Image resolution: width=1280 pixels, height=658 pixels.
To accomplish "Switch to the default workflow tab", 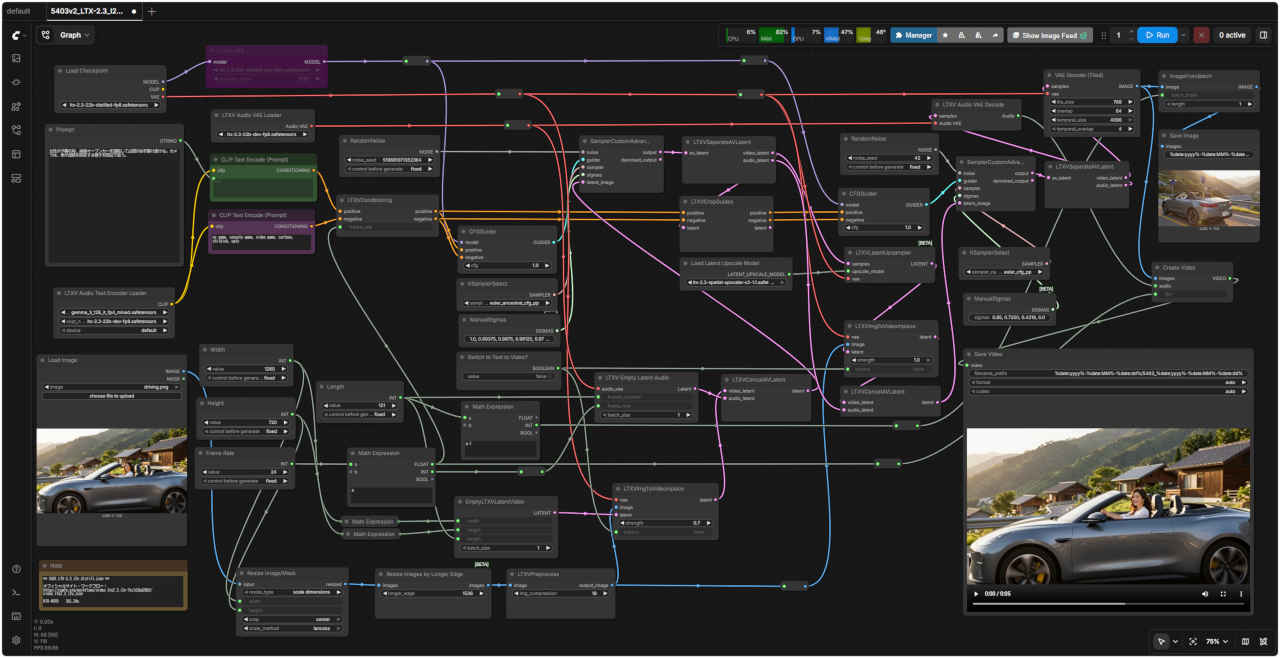I will [x=19, y=11].
